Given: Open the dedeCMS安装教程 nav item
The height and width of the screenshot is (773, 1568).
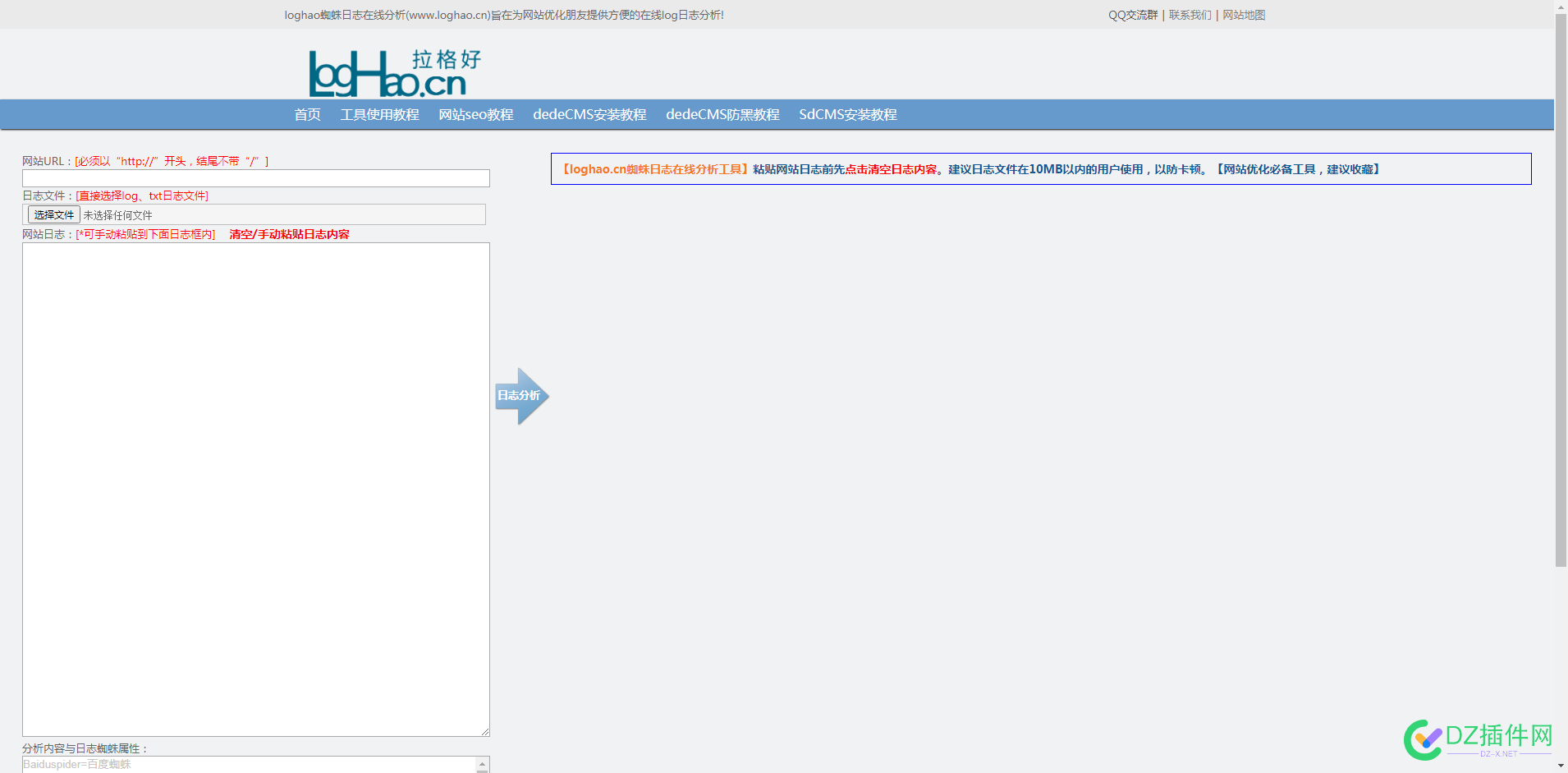Looking at the screenshot, I should pos(589,115).
